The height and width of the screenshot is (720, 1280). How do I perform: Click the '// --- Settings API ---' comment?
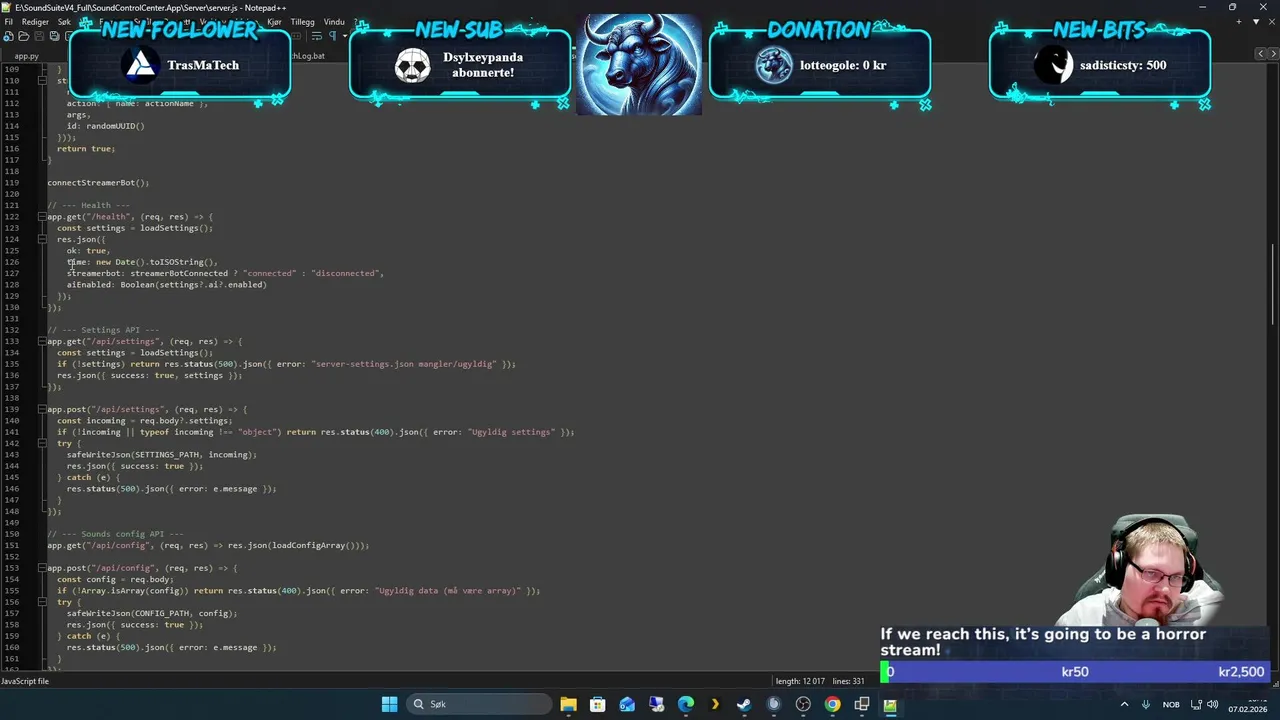point(103,330)
